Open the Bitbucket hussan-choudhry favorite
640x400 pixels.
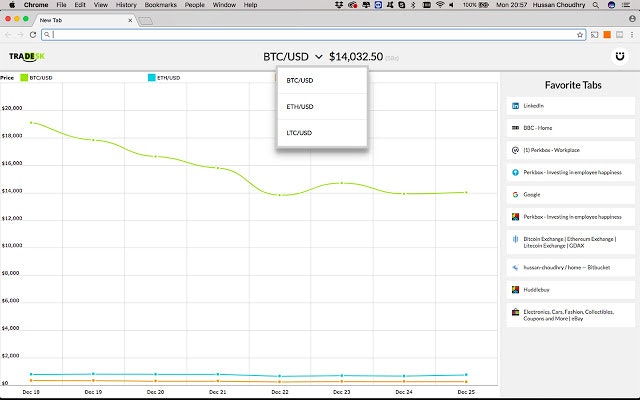[x=571, y=268]
